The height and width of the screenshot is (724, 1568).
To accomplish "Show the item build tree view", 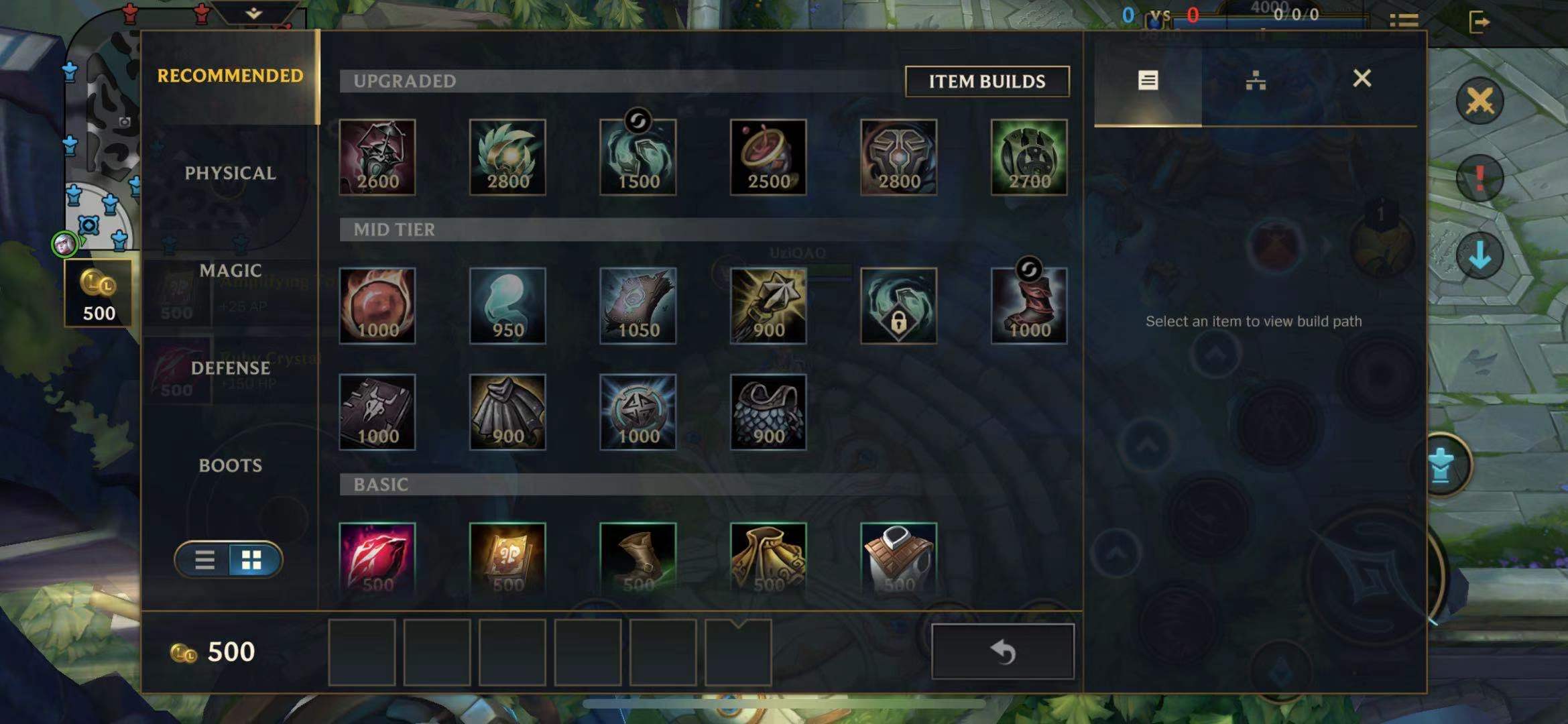I will click(x=1256, y=80).
